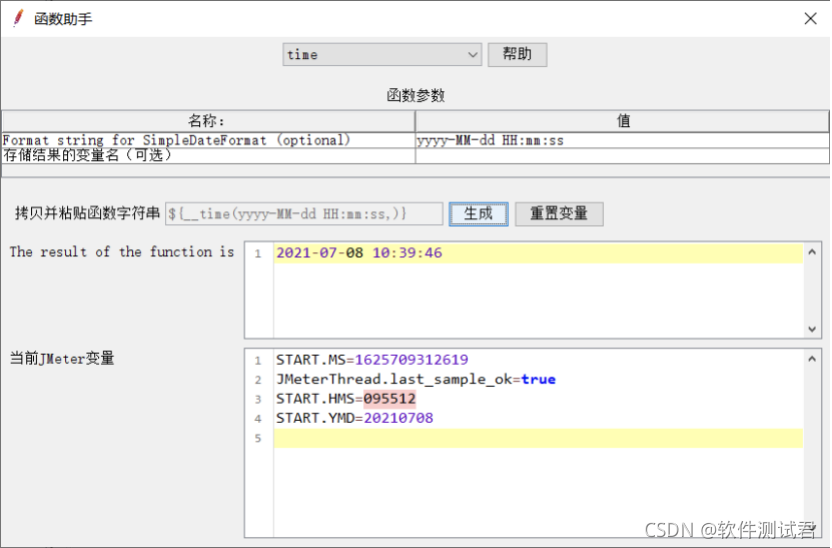Close the 函数助手 dialog window

(810, 19)
